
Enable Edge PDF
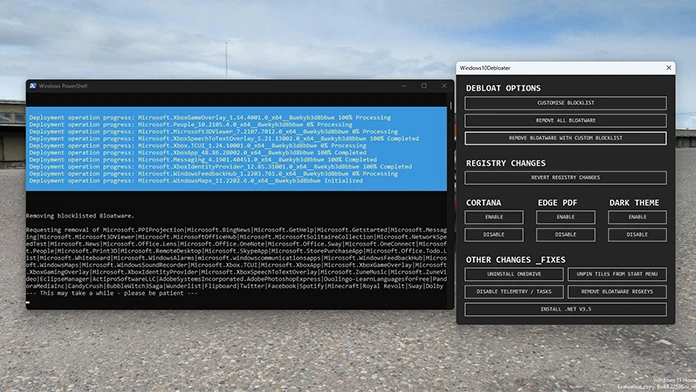pyautogui.click(x=566, y=217)
